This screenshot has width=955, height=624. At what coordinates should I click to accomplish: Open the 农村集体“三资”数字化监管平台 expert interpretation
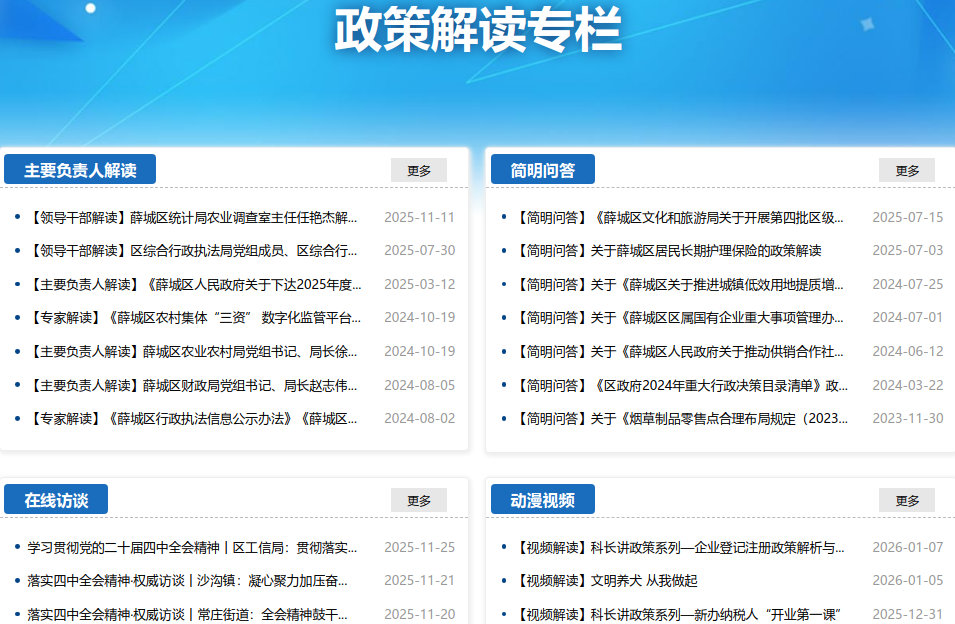[x=193, y=318]
